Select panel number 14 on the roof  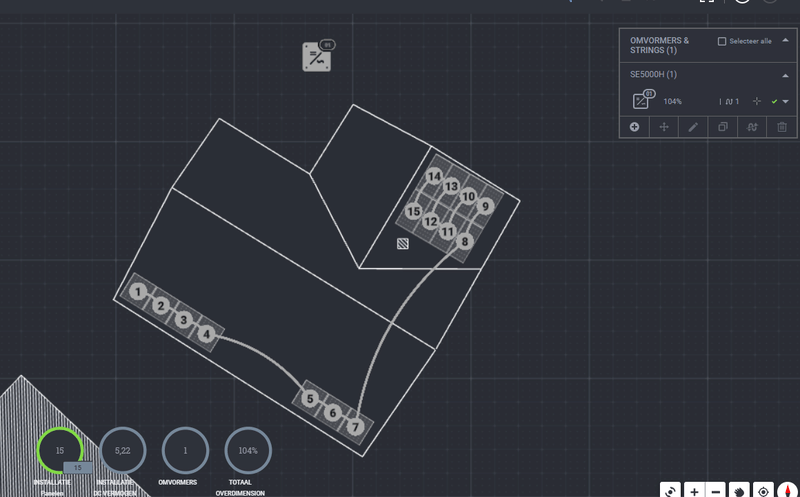click(x=434, y=177)
